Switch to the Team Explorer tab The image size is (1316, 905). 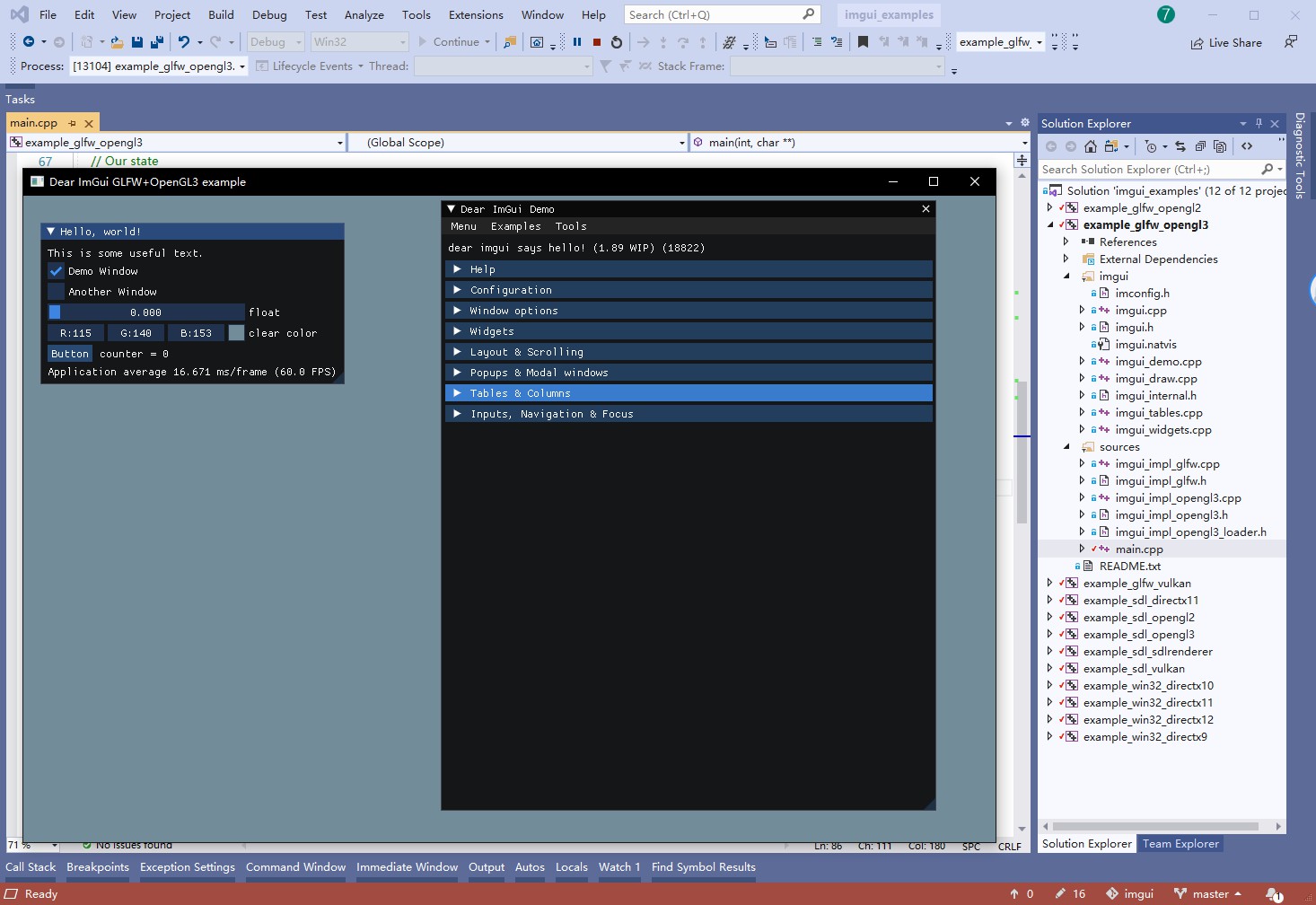click(x=1180, y=844)
